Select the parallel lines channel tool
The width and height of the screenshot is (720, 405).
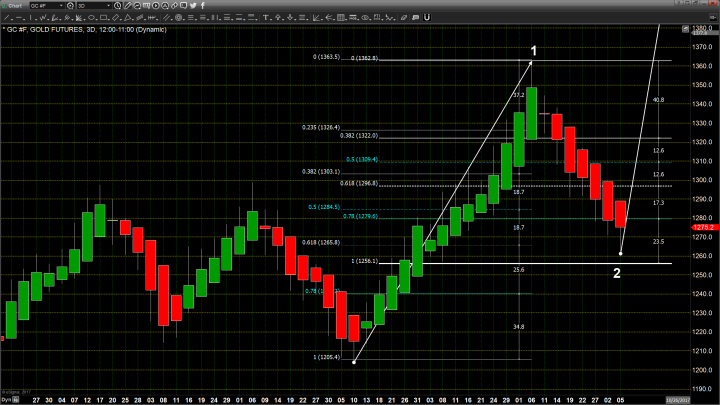pyautogui.click(x=167, y=17)
